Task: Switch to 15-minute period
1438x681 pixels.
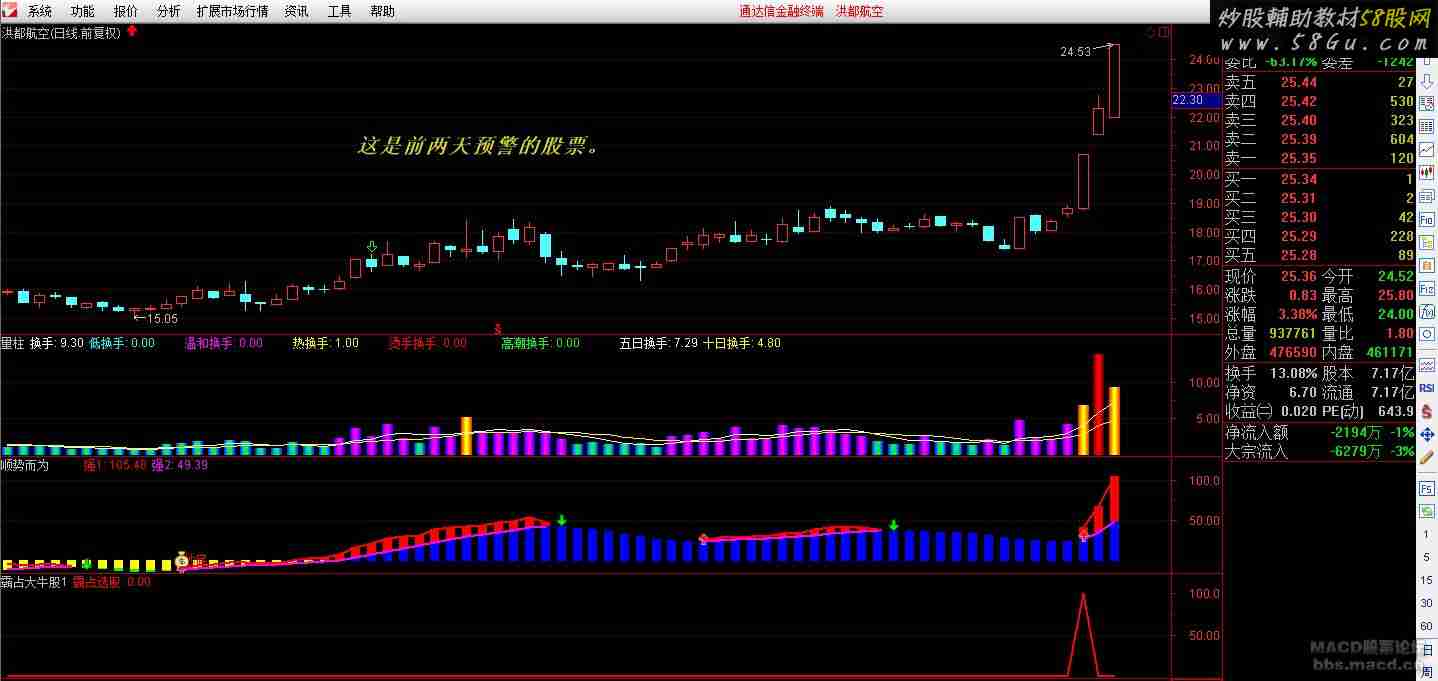Action: pyautogui.click(x=1427, y=580)
